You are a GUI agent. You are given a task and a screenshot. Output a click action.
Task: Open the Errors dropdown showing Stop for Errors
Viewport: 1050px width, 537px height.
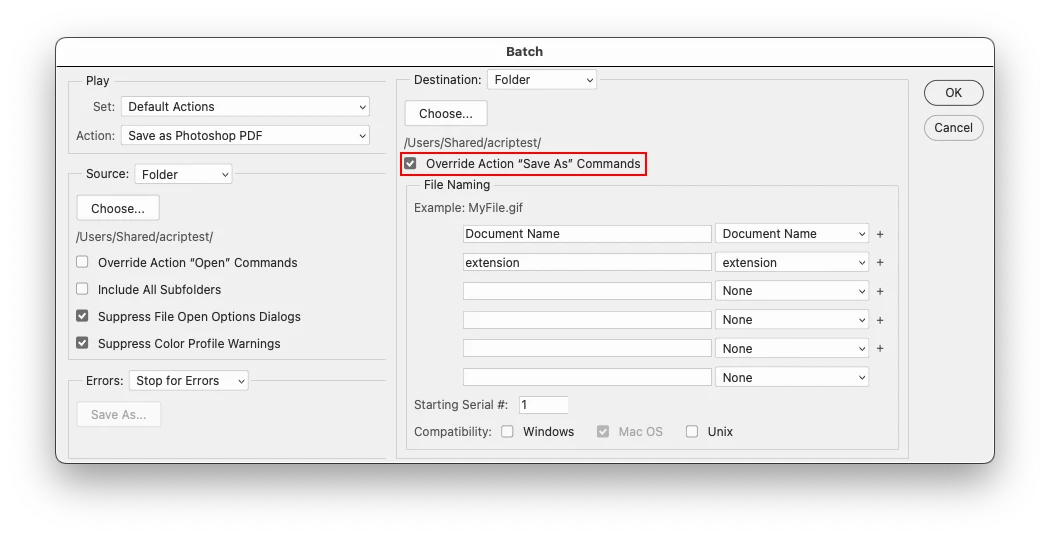(x=189, y=380)
